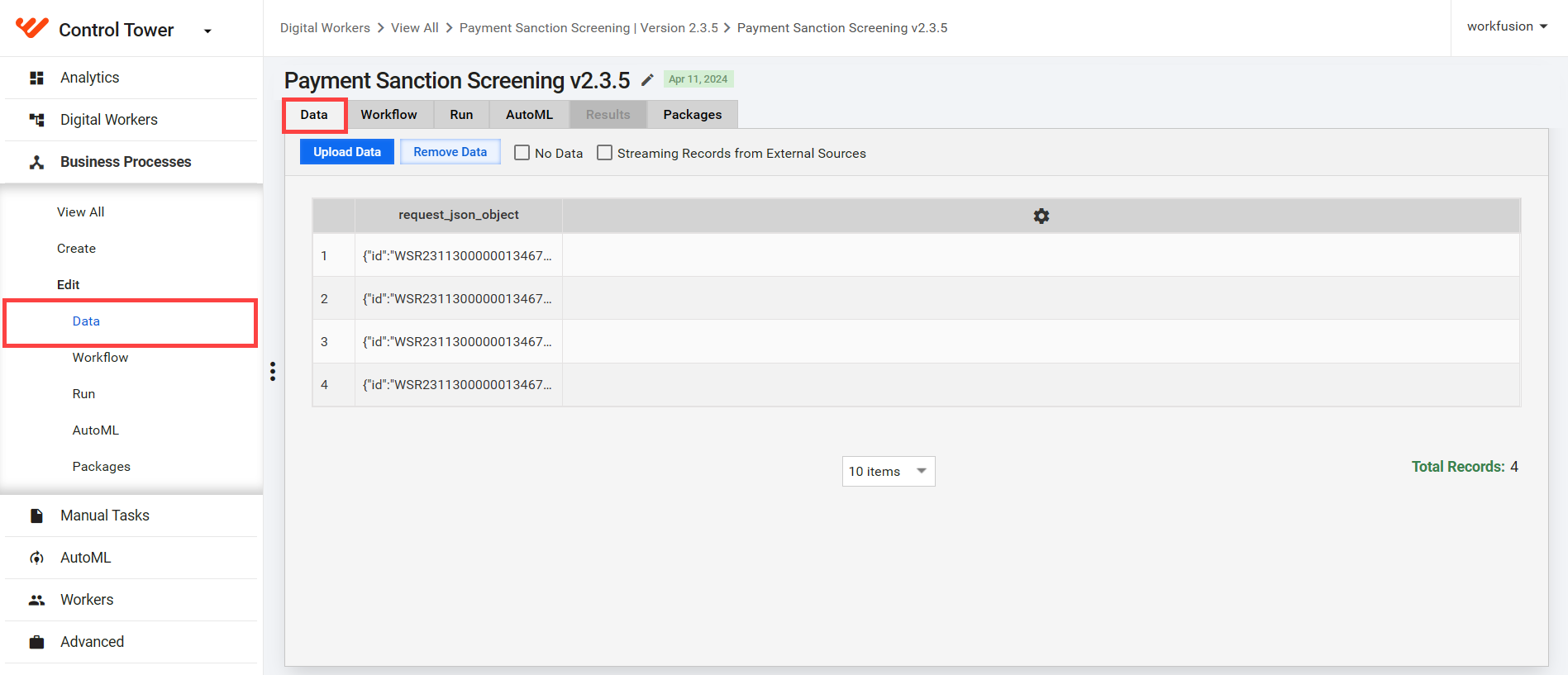Screen dimensions: 1568x675
Task: Click the pencil icon to rename process
Action: coord(647,80)
